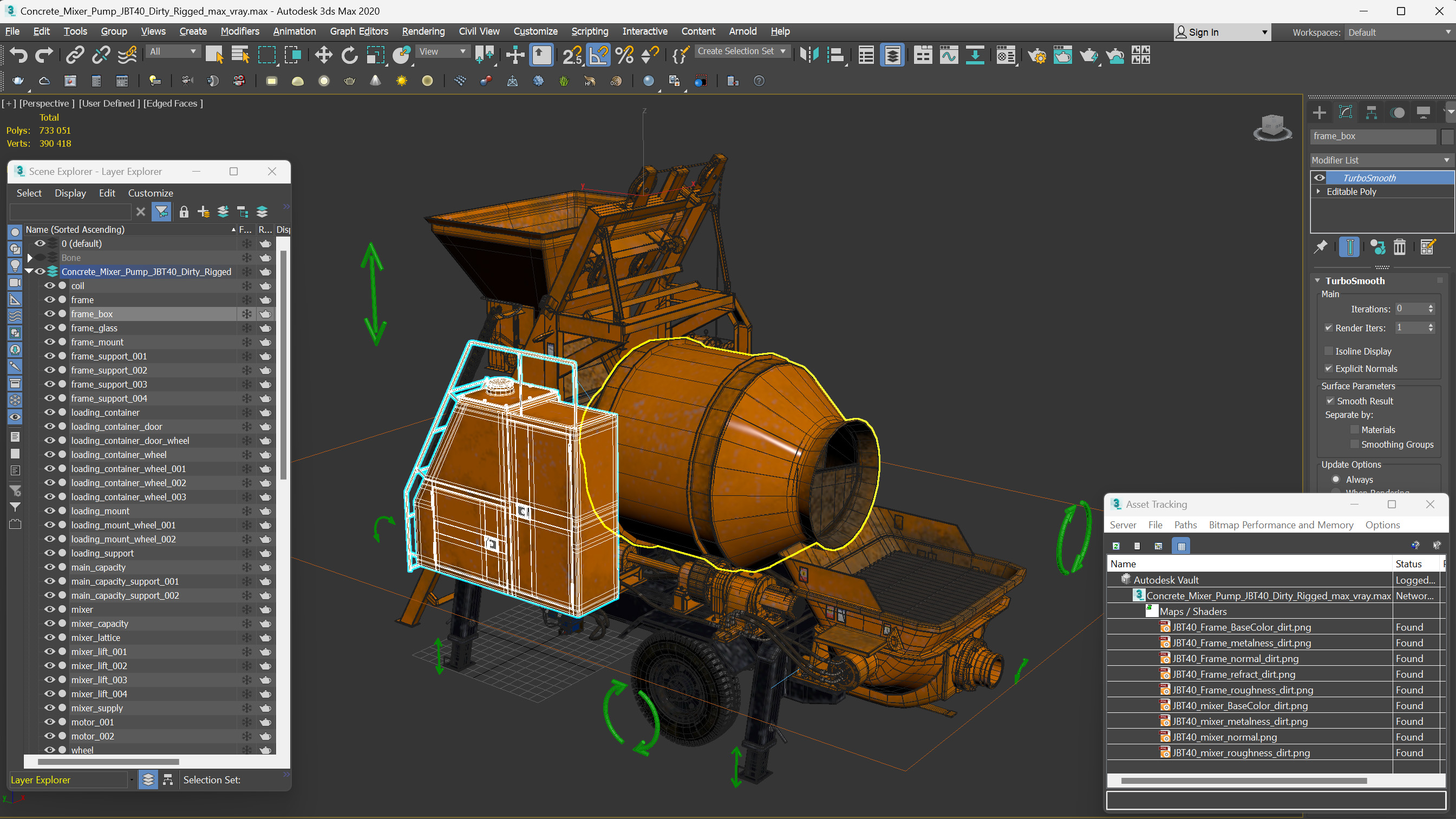Open the Modifiers menu
1456x819 pixels.
240,31
